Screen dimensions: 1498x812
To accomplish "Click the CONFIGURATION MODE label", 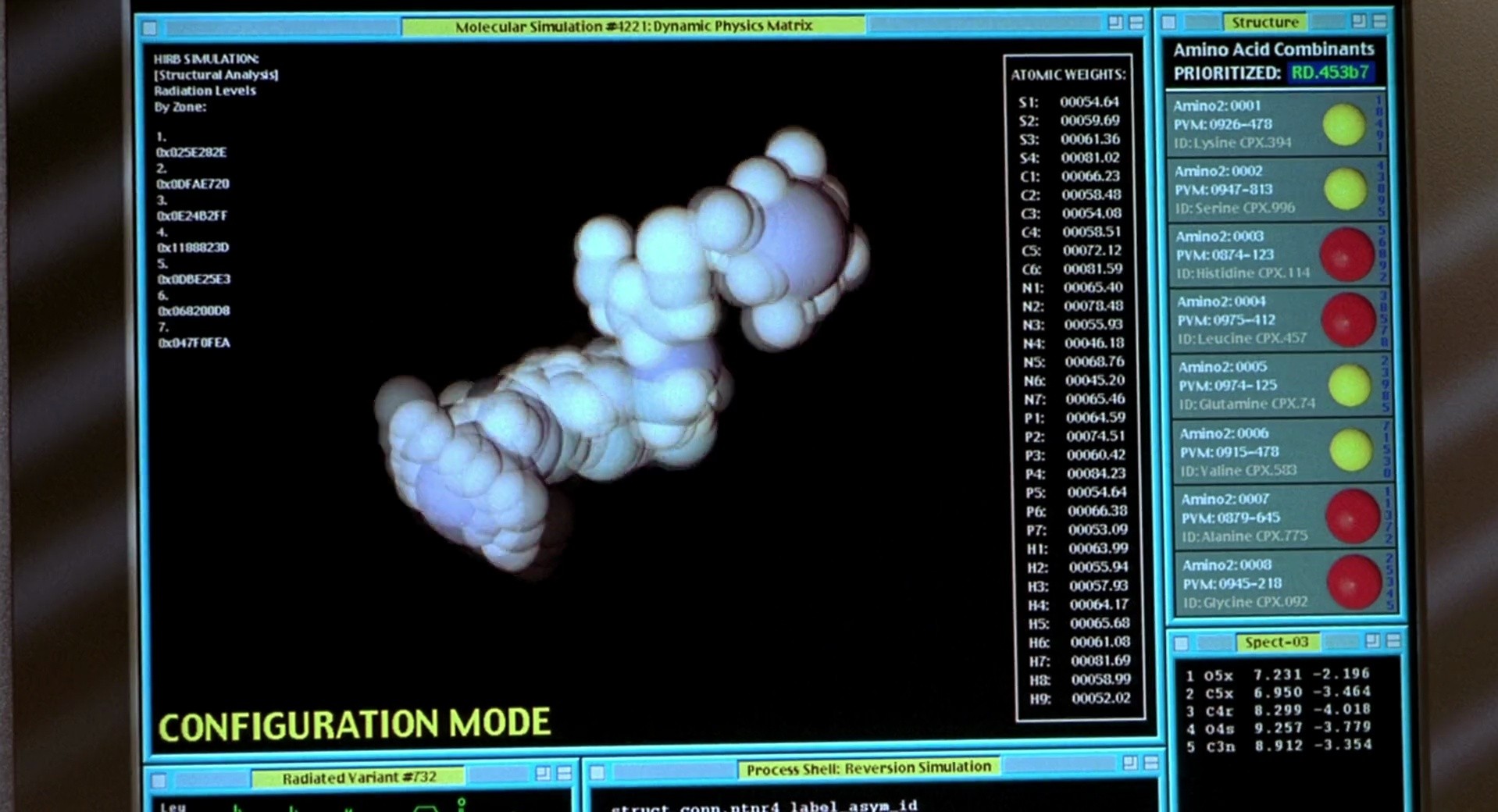I will click(355, 725).
